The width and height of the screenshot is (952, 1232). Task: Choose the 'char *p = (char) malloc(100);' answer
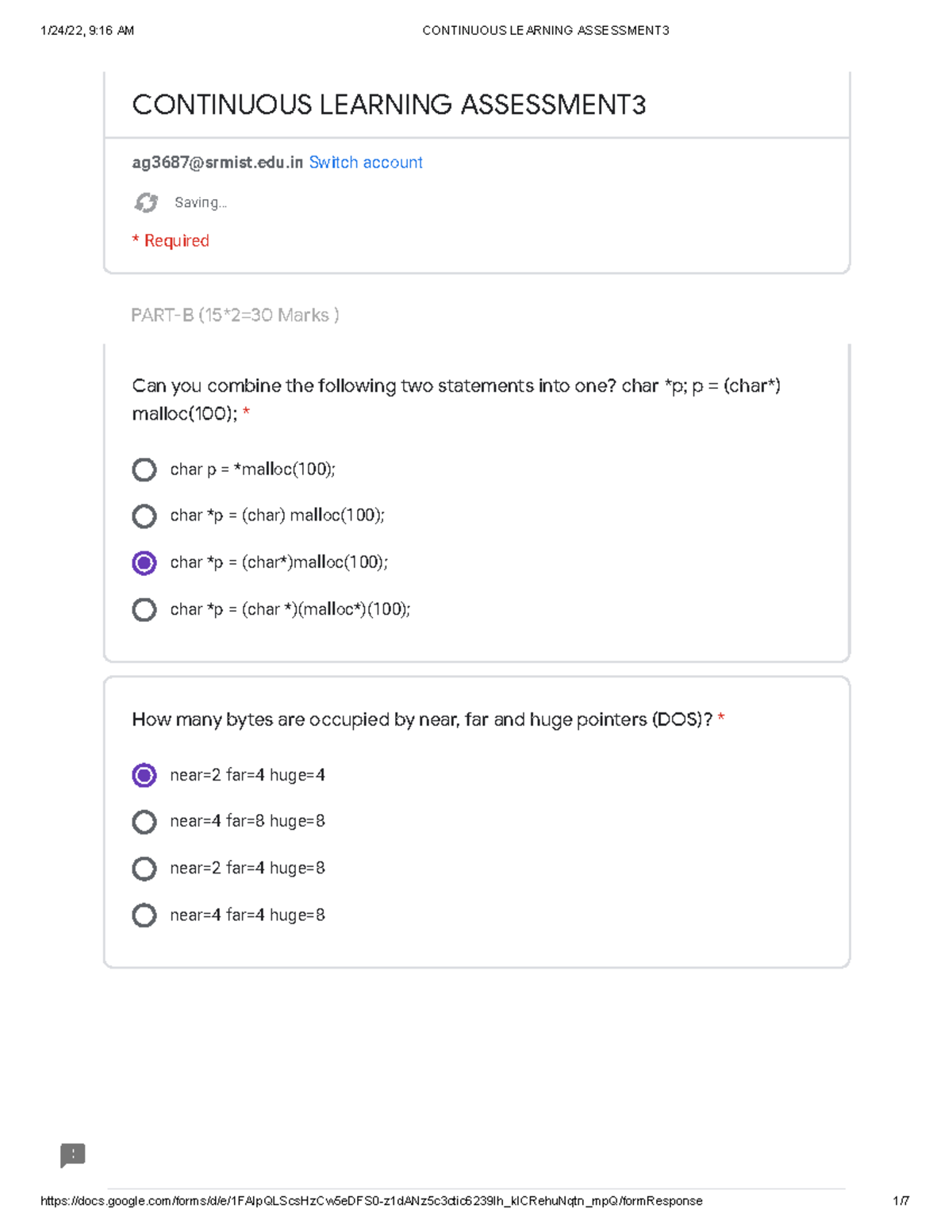[144, 516]
